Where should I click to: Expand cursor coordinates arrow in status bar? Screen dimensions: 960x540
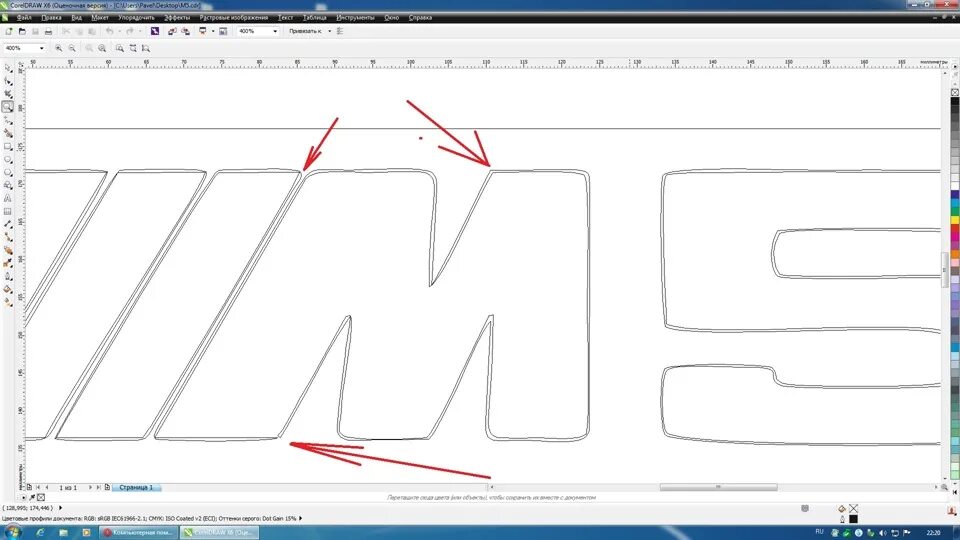(60, 508)
